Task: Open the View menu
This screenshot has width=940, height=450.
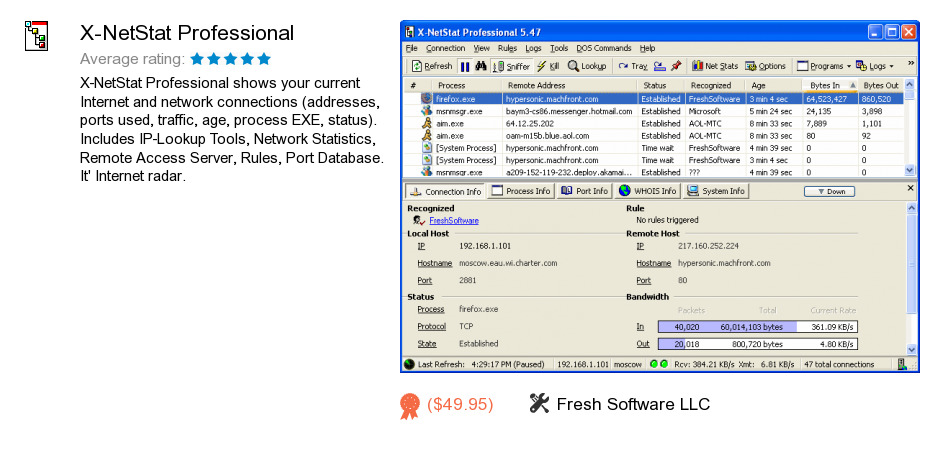Action: pyautogui.click(x=481, y=49)
